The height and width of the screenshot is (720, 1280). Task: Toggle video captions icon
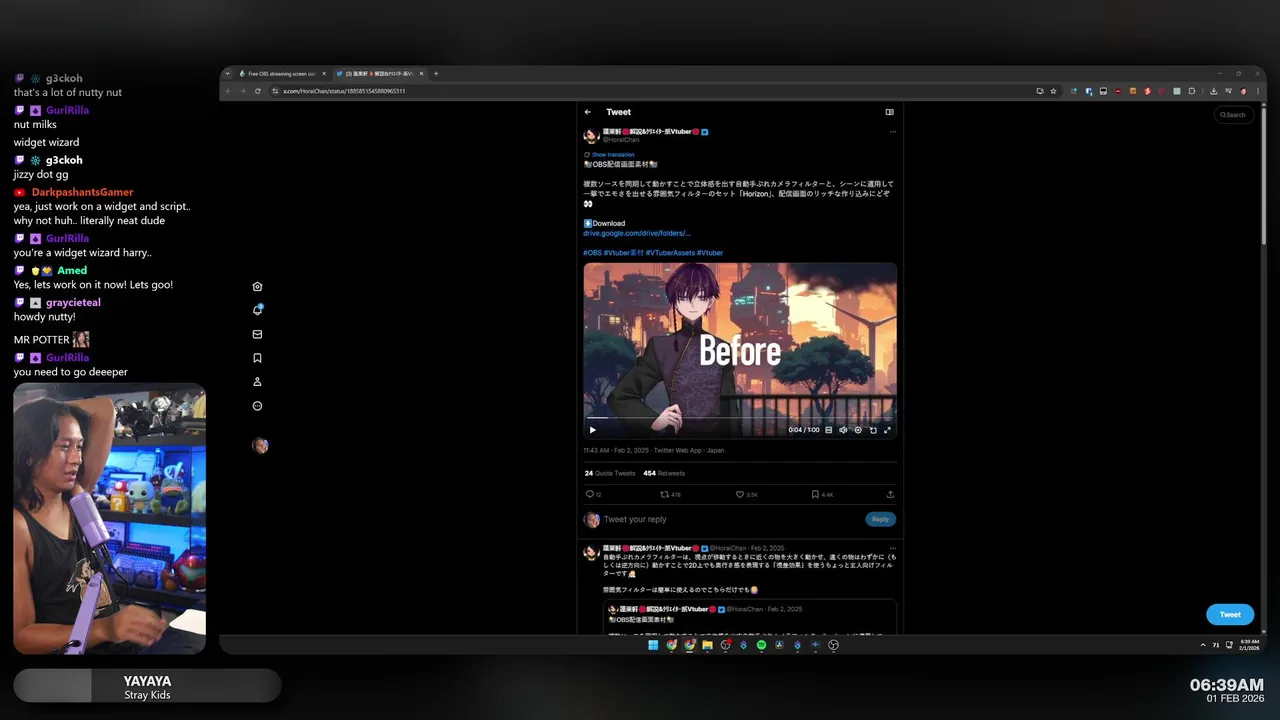[828, 430]
